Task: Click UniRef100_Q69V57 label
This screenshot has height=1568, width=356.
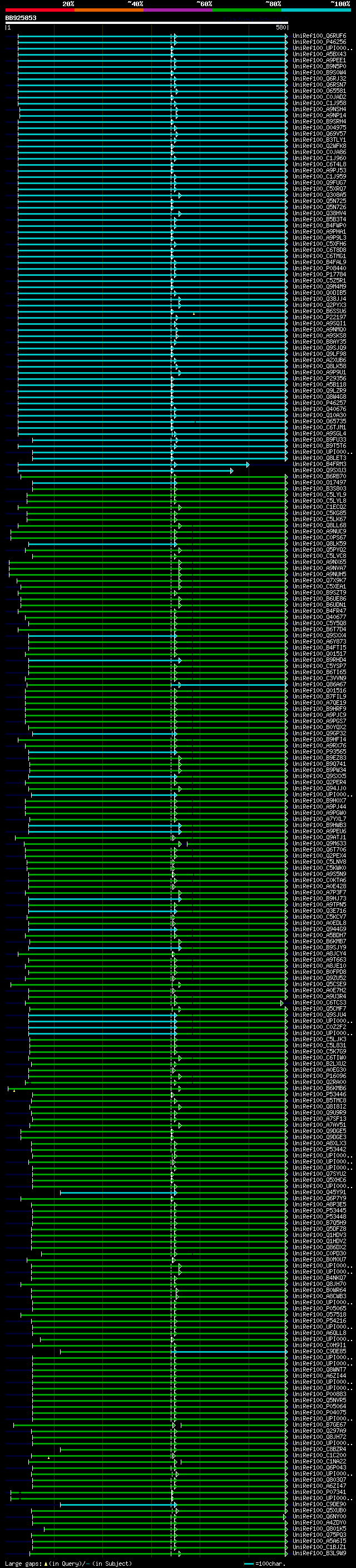Action: [319, 134]
